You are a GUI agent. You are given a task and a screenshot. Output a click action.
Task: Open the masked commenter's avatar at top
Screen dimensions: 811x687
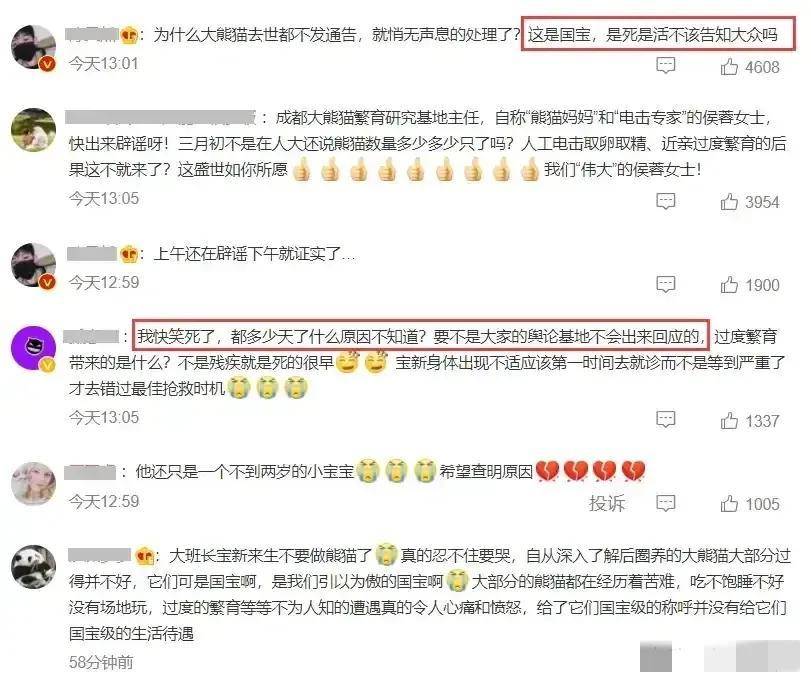(34, 47)
